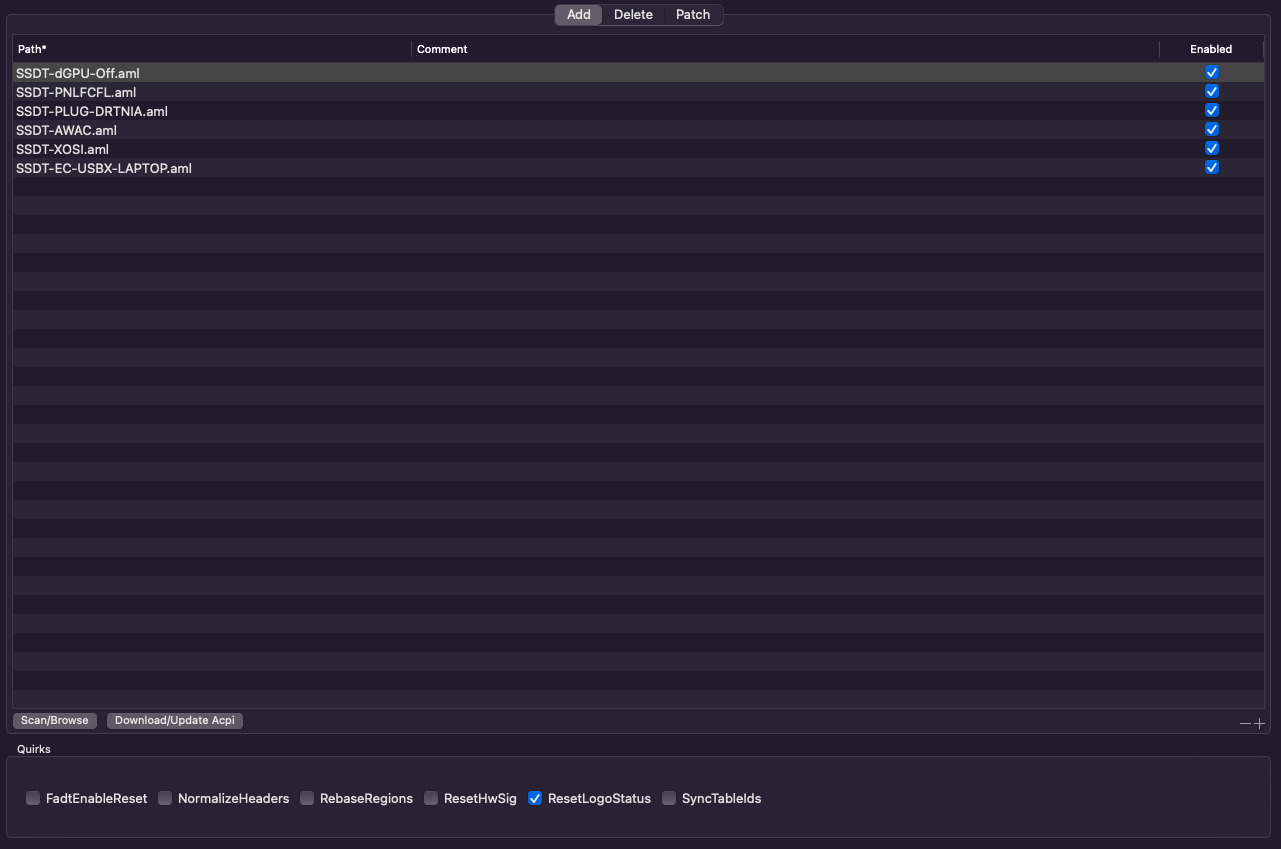The width and height of the screenshot is (1281, 849).
Task: Open the Patch tab
Action: tap(693, 15)
